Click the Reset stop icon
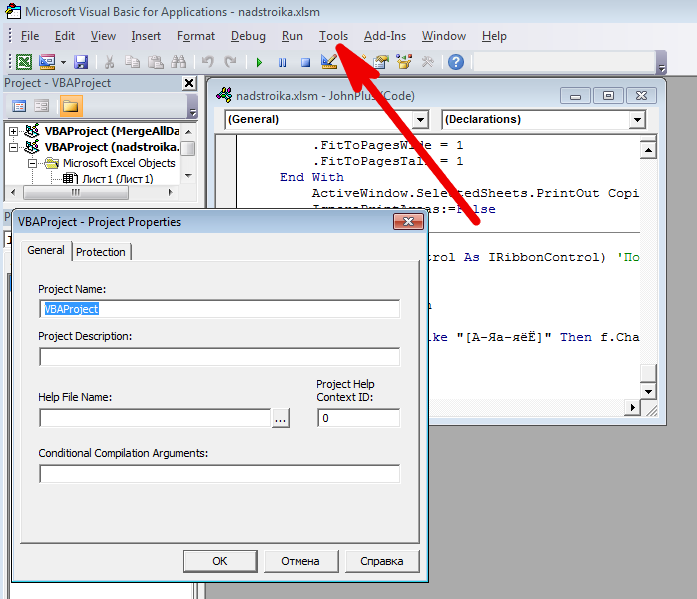The image size is (697, 599). point(305,62)
